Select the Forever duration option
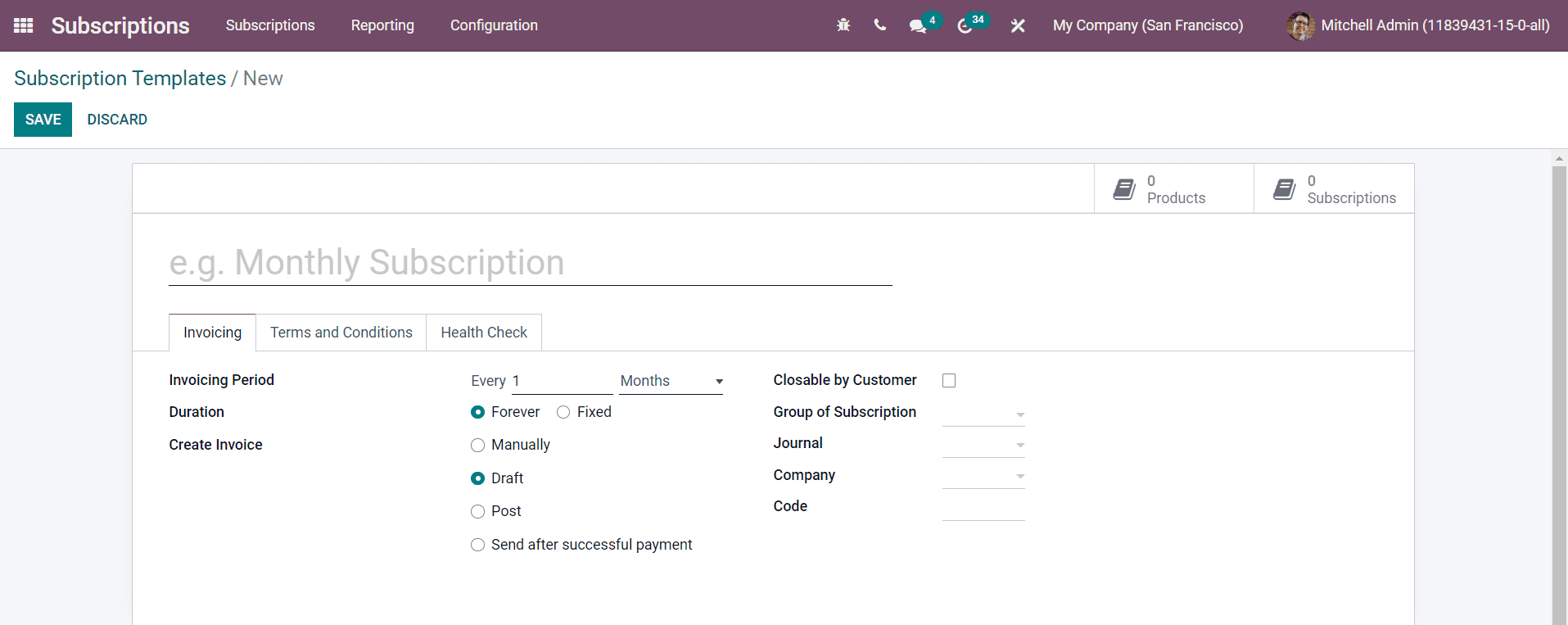Screen dimensions: 1568x625 478,412
